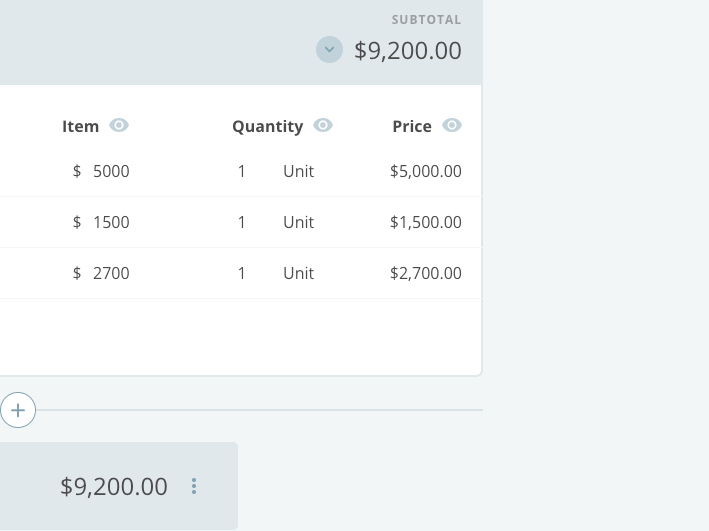Screen dimensions: 709x531
Task: Edit the item price field showing 5000
Action: [111, 171]
